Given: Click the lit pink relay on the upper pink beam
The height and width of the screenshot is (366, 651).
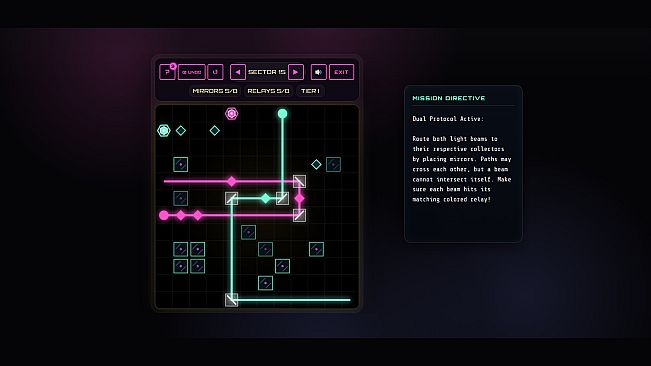Looking at the screenshot, I should pyautogui.click(x=232, y=181).
